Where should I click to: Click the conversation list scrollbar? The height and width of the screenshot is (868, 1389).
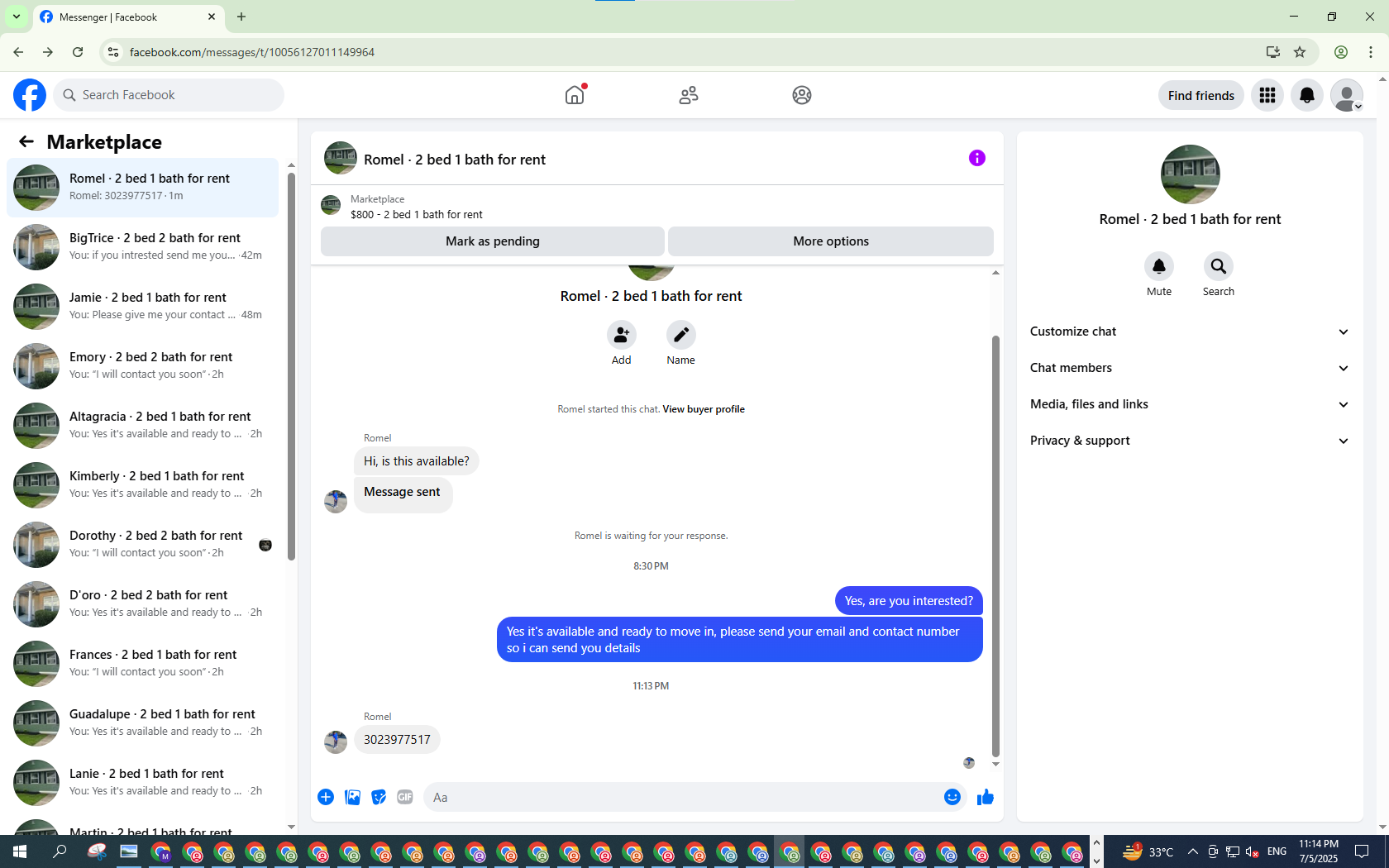click(x=291, y=365)
